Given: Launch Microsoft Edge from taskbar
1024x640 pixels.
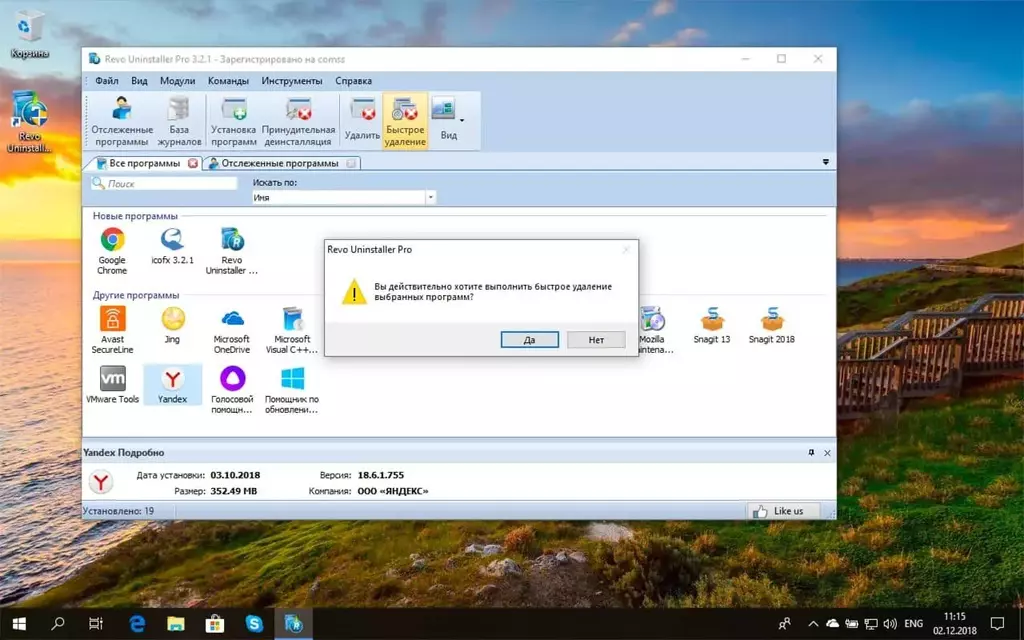Looking at the screenshot, I should [136, 624].
